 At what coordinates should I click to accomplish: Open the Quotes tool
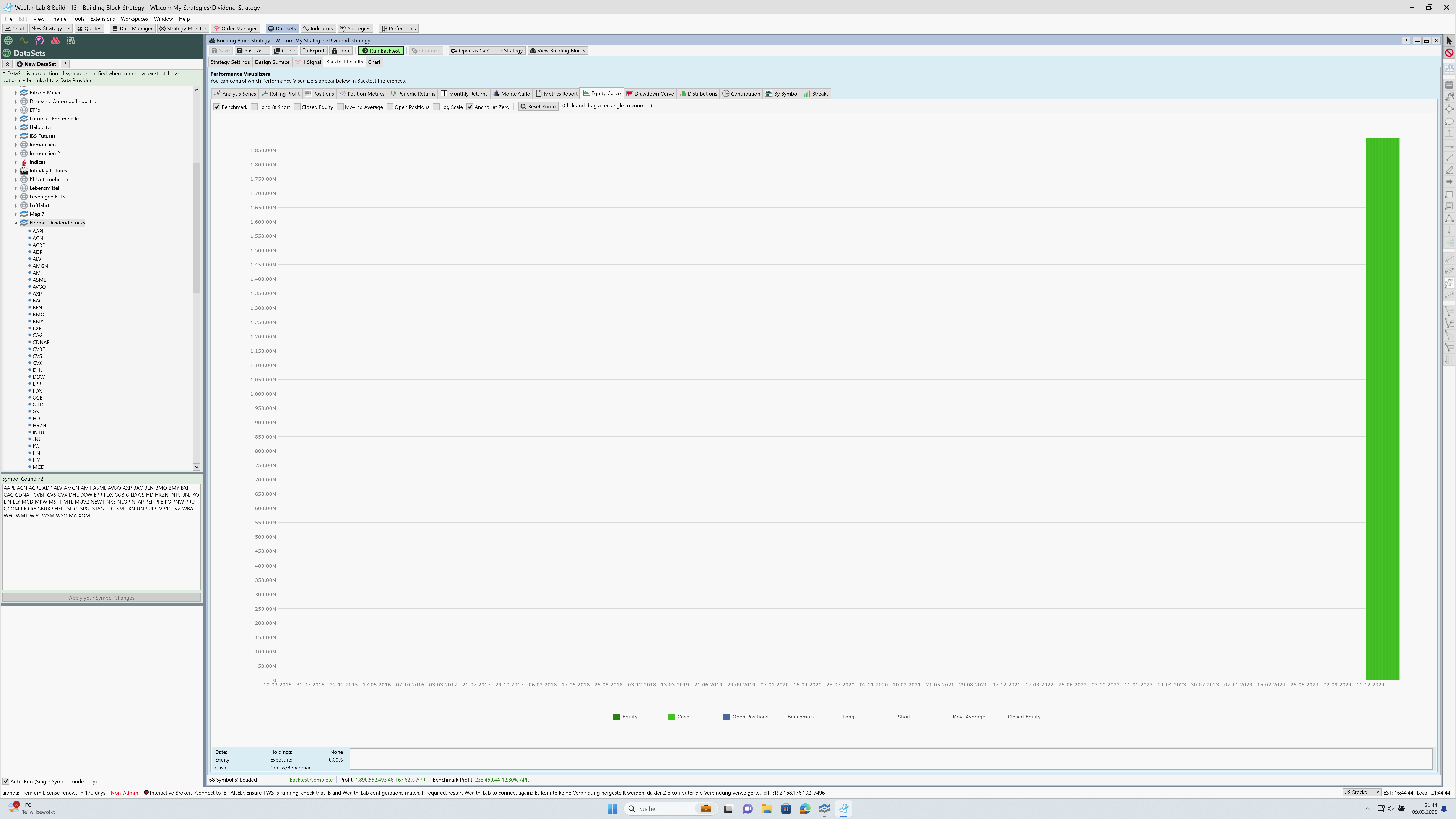click(x=89, y=28)
